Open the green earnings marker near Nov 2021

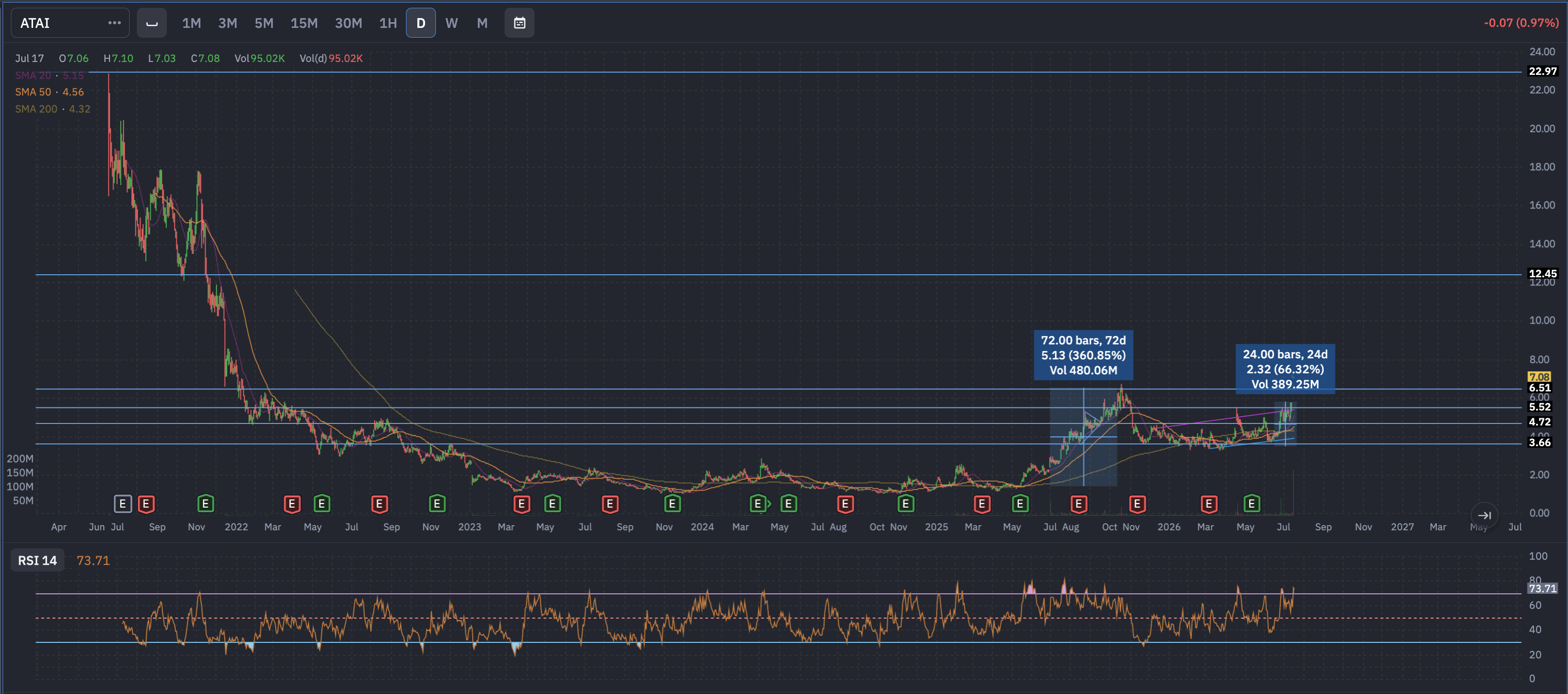[206, 503]
